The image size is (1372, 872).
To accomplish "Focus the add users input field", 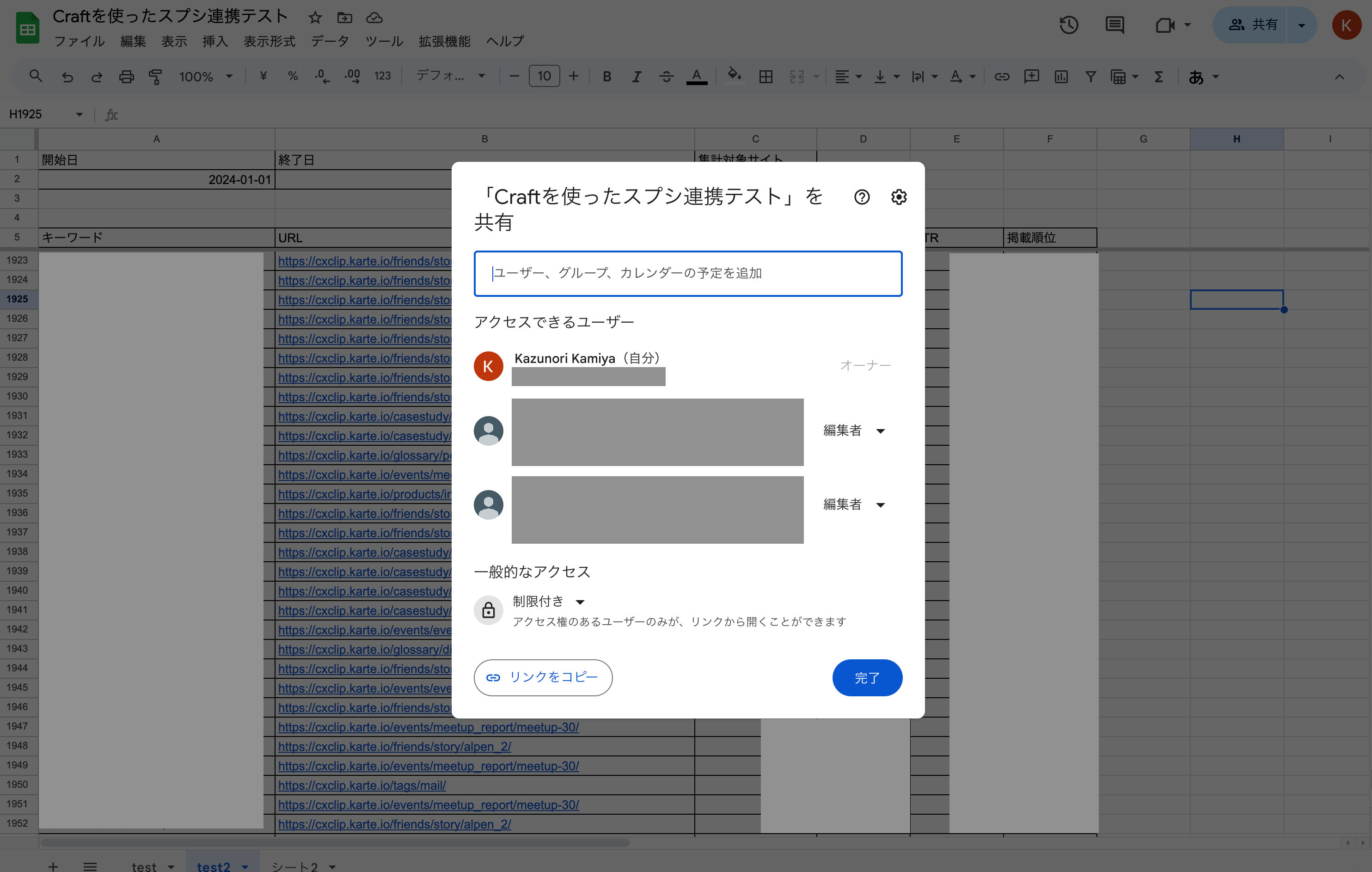I will tap(688, 274).
